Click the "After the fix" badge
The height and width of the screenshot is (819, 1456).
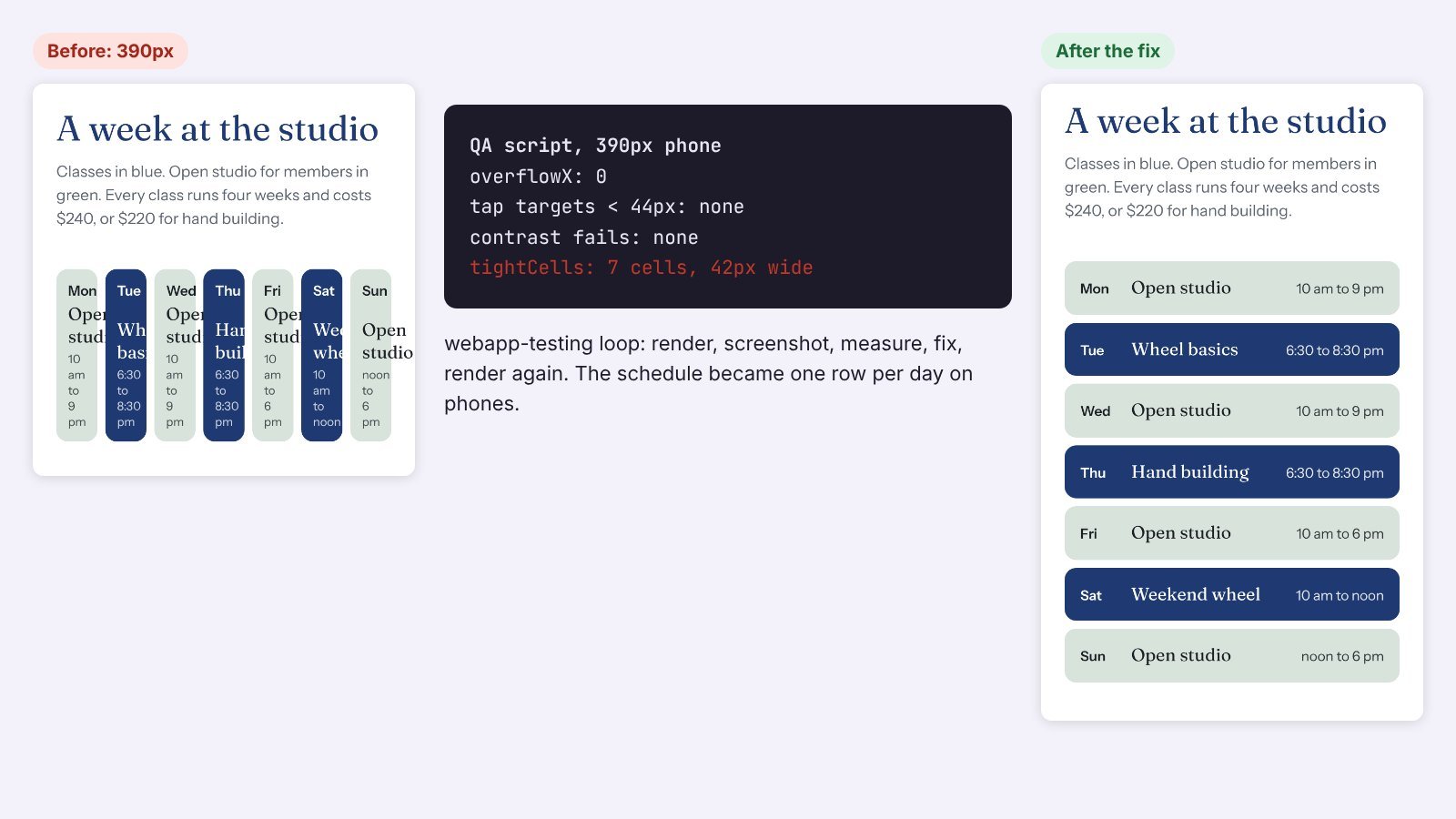[1107, 51]
